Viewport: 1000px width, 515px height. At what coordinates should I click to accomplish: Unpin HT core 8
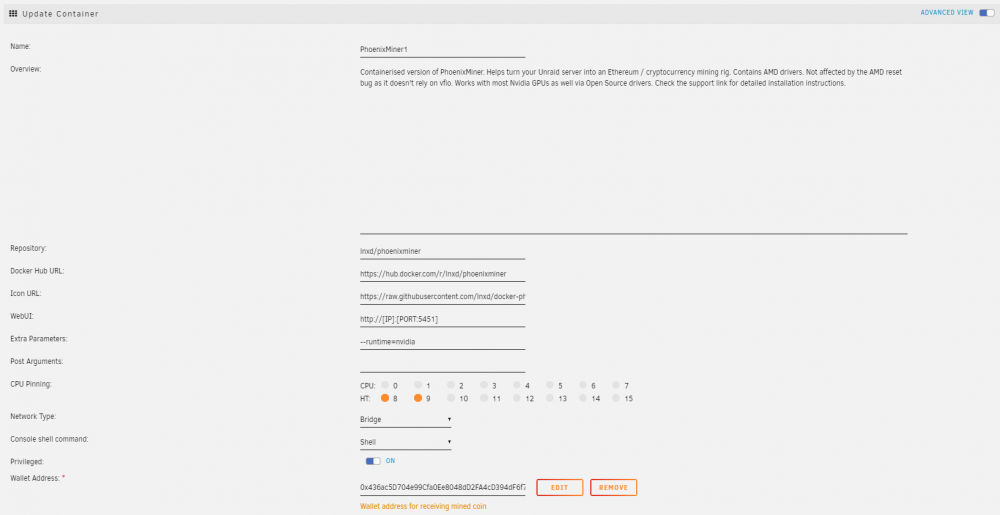coord(385,398)
